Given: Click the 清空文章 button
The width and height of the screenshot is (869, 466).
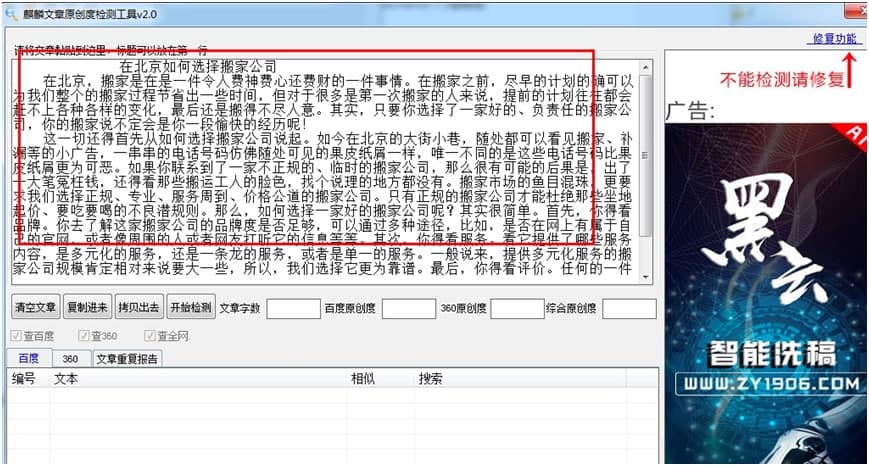Looking at the screenshot, I should pyautogui.click(x=35, y=307).
